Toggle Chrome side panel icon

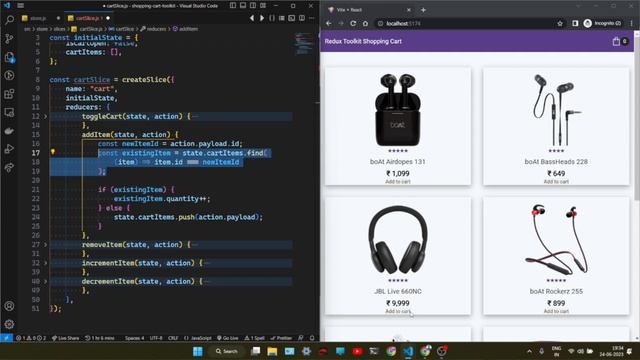(x=575, y=24)
